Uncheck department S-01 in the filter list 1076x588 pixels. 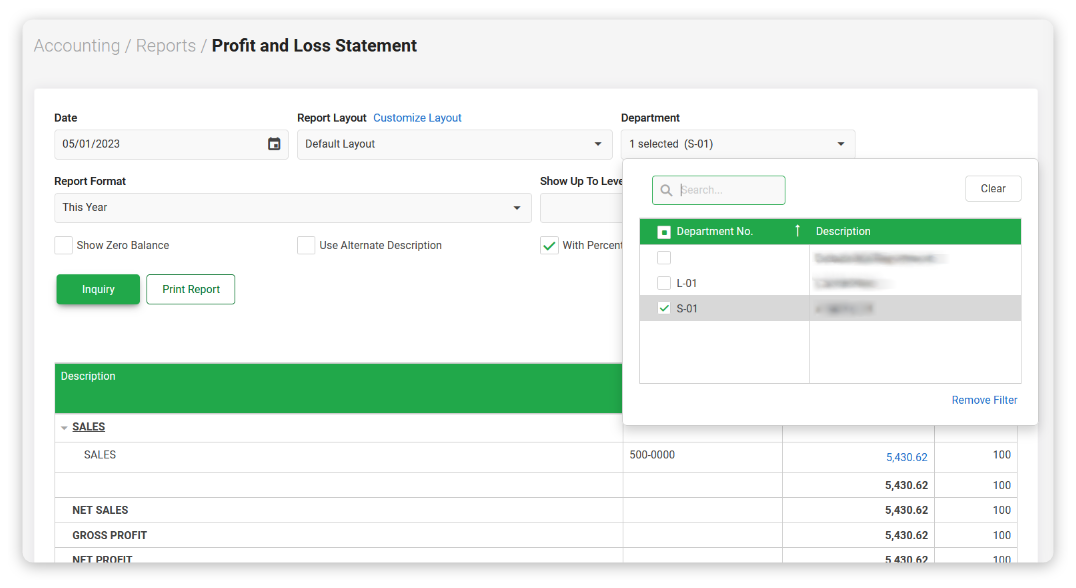click(663, 308)
